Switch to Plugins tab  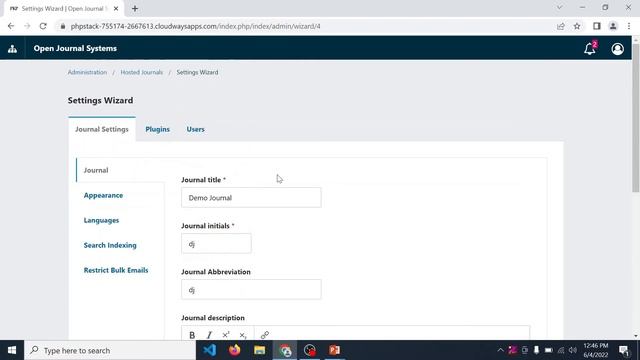[158, 129]
